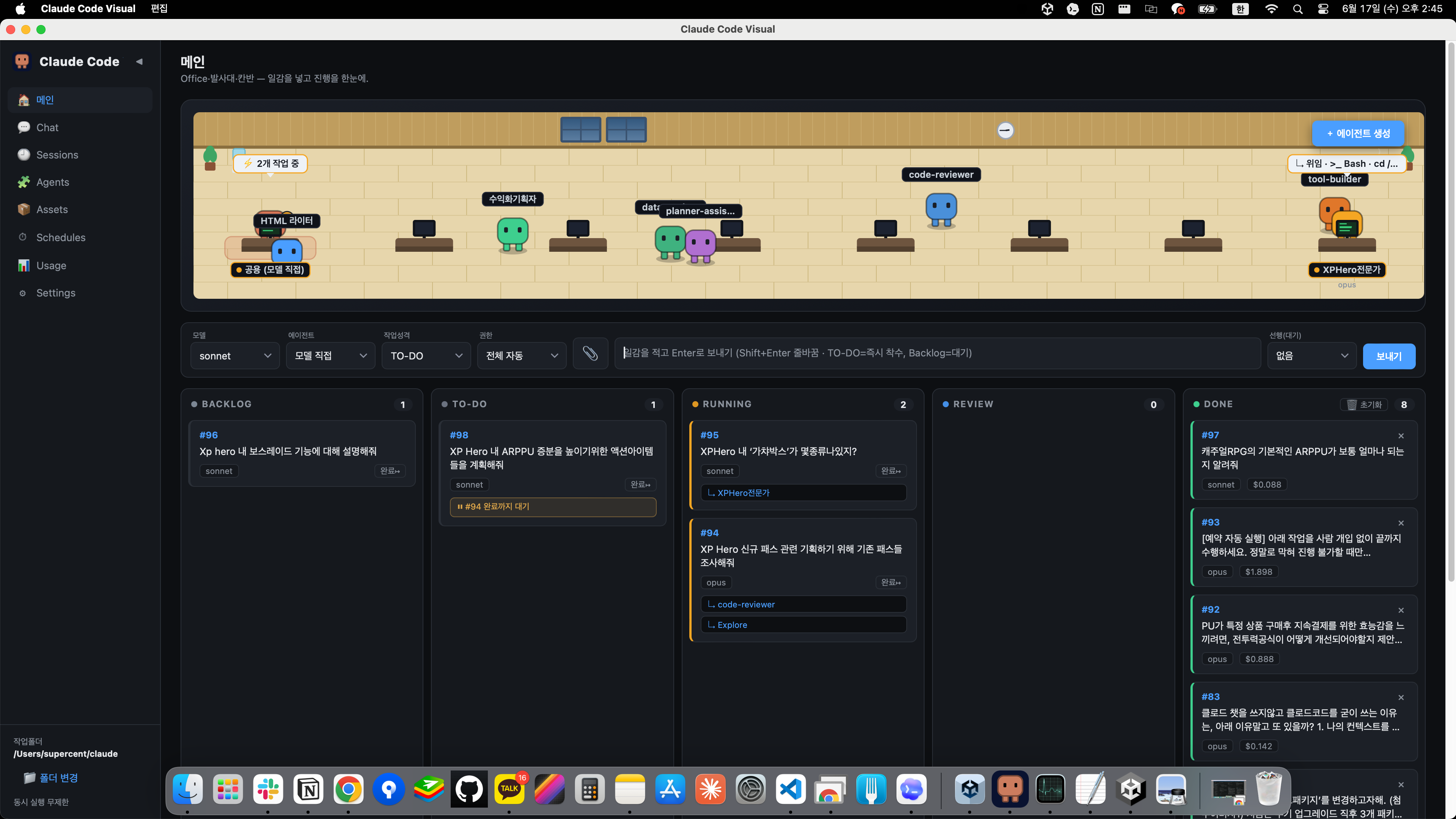
Task: Click the blue code-reviewer agent character
Action: tap(941, 209)
